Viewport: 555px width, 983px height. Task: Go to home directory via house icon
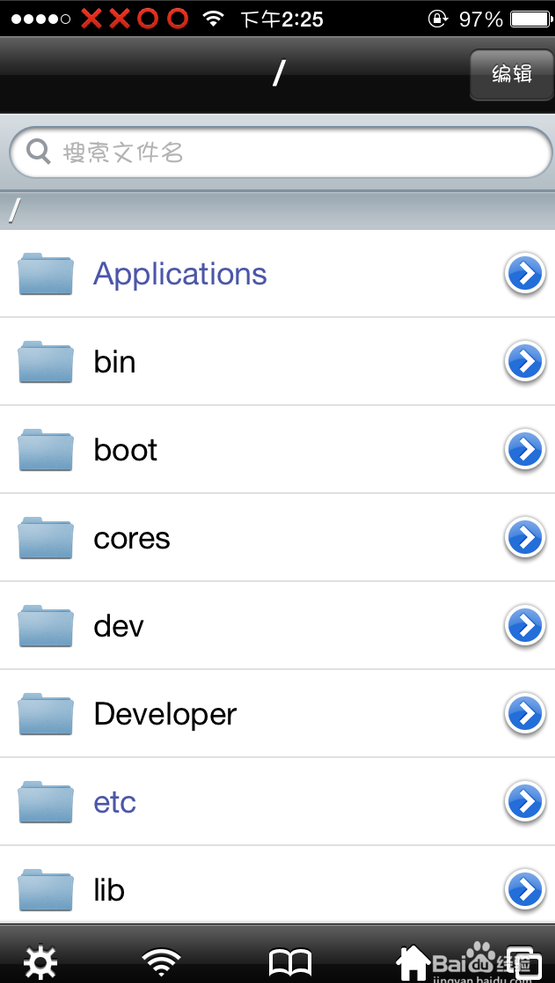point(414,961)
